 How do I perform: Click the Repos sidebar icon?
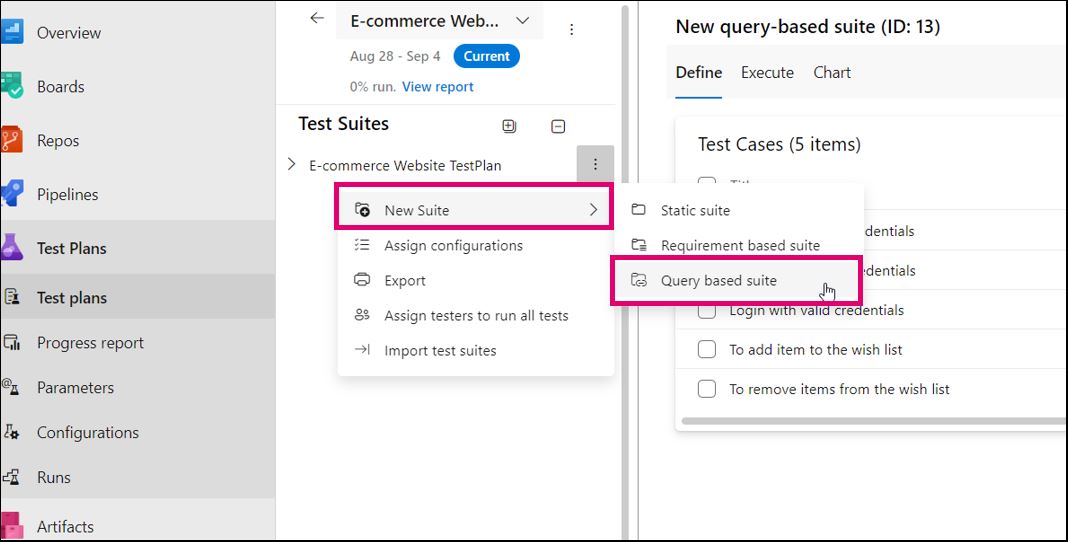[x=12, y=141]
